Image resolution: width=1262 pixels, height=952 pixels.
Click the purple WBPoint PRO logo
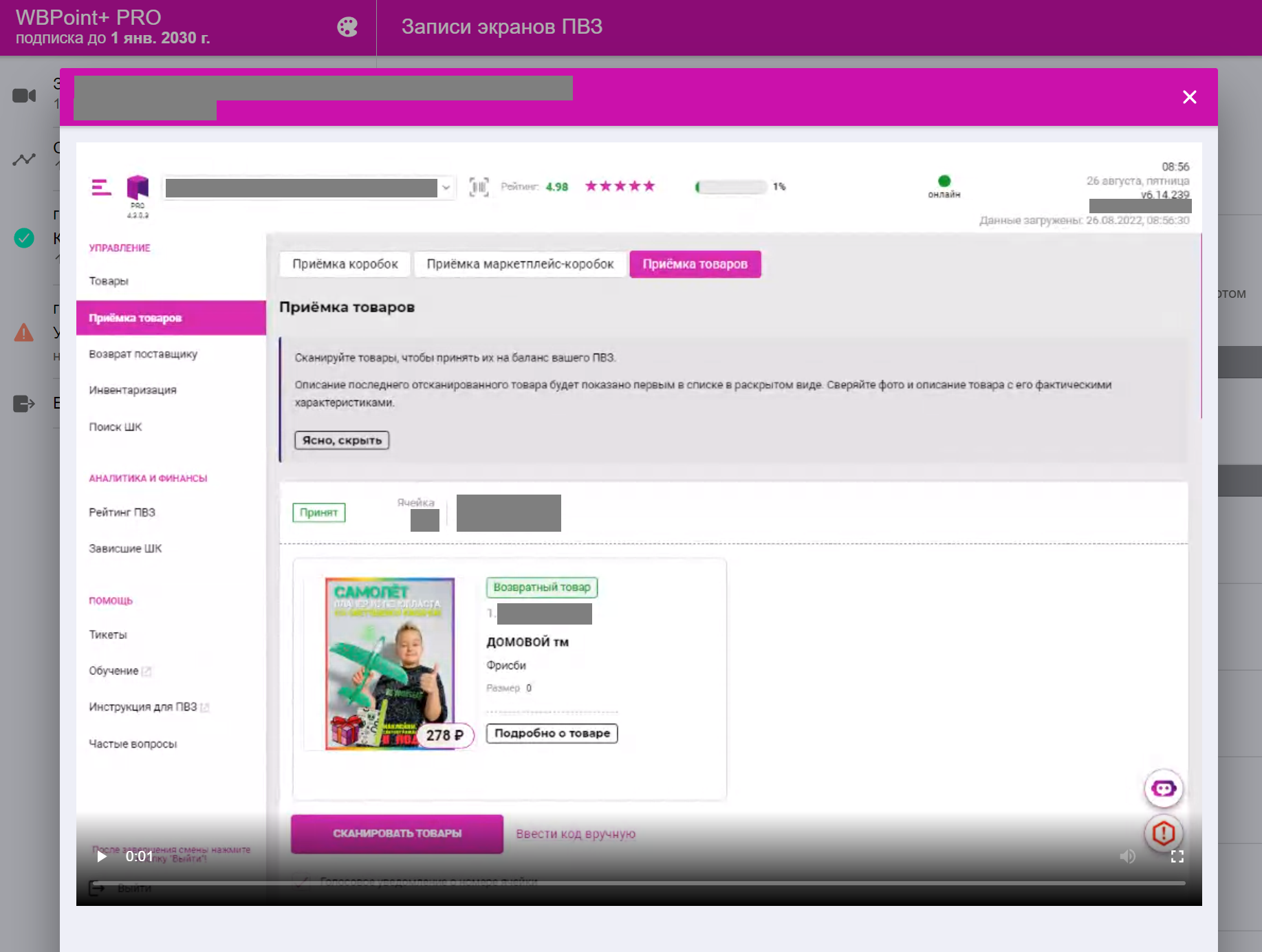138,187
